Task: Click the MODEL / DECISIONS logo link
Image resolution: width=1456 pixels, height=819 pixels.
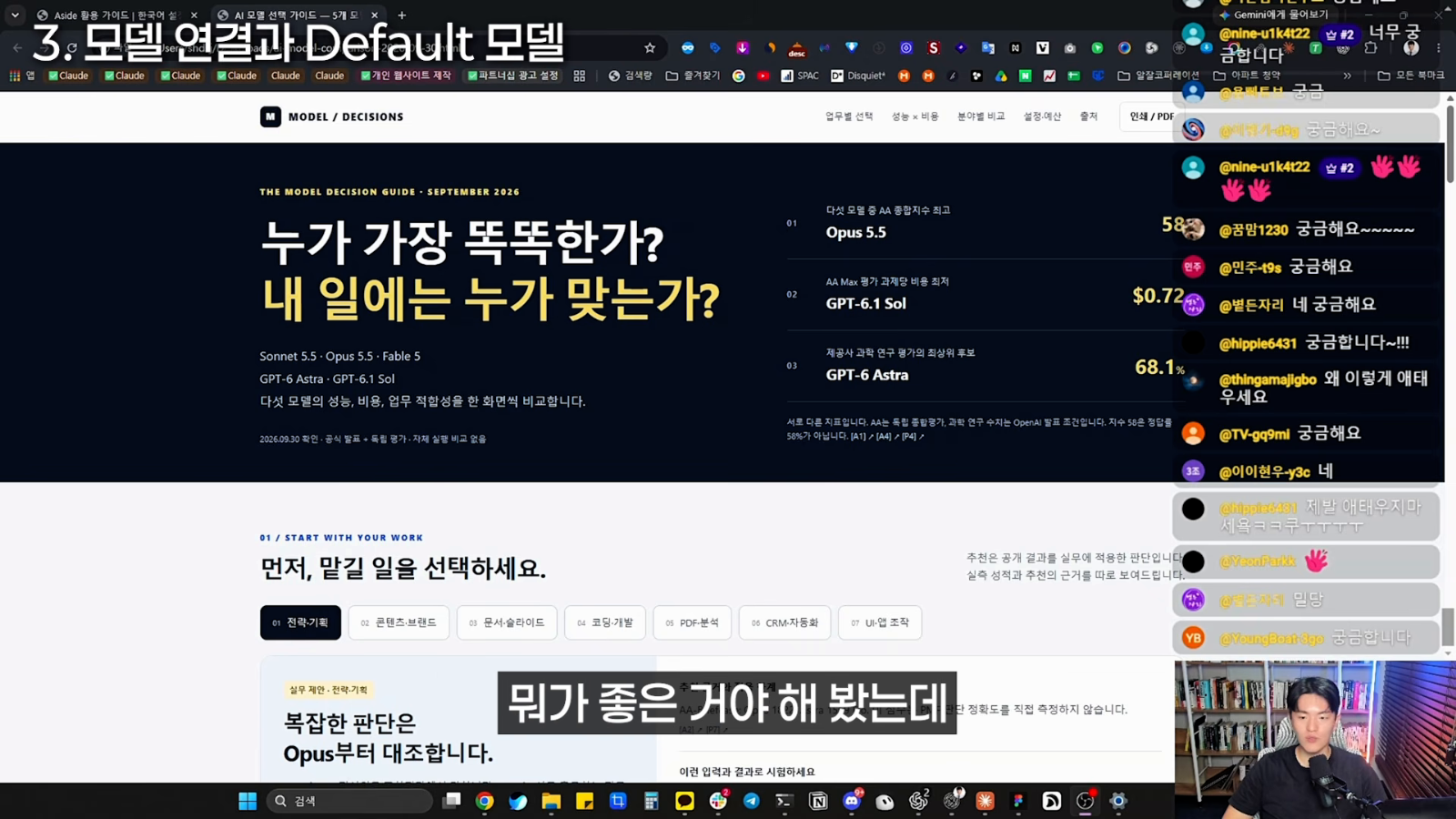Action: 331,116
